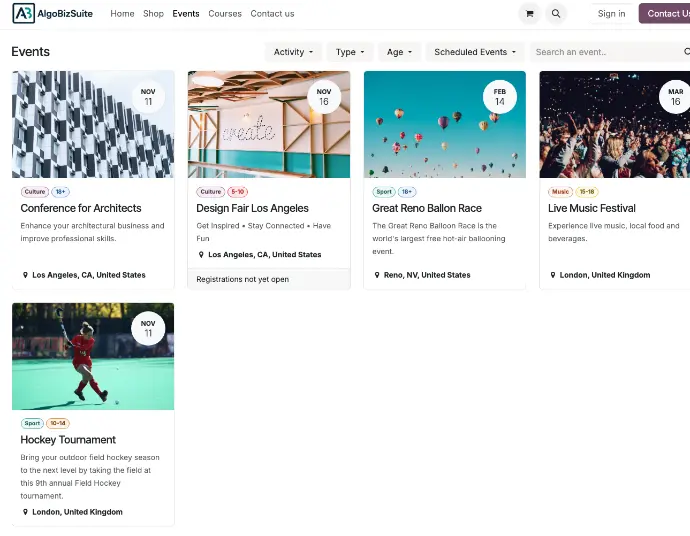Expand the Age filter dropdown

coord(400,52)
